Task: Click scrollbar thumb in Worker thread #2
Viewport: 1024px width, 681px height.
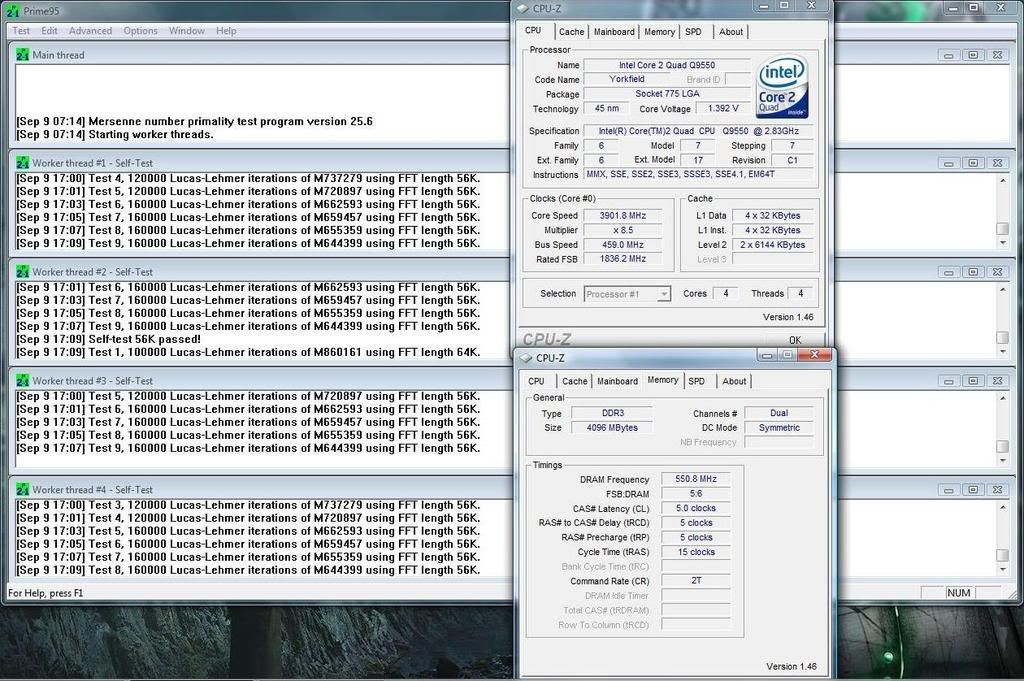Action: (1002, 338)
